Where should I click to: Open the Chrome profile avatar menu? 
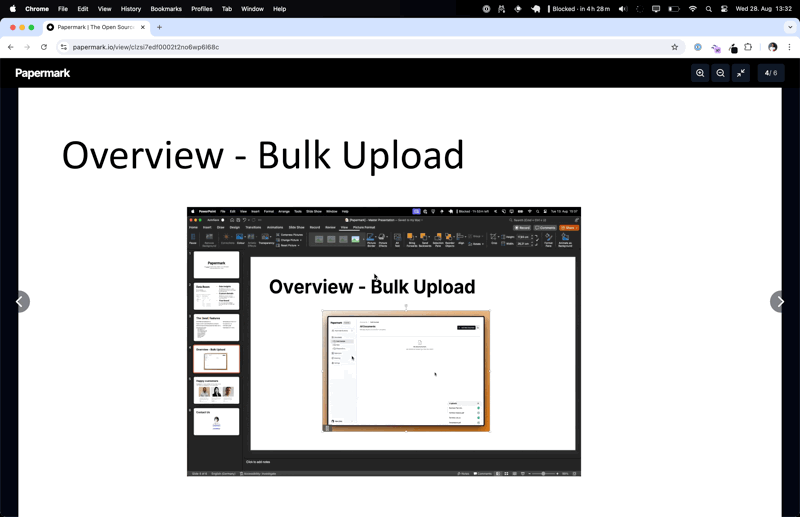pyautogui.click(x=772, y=47)
